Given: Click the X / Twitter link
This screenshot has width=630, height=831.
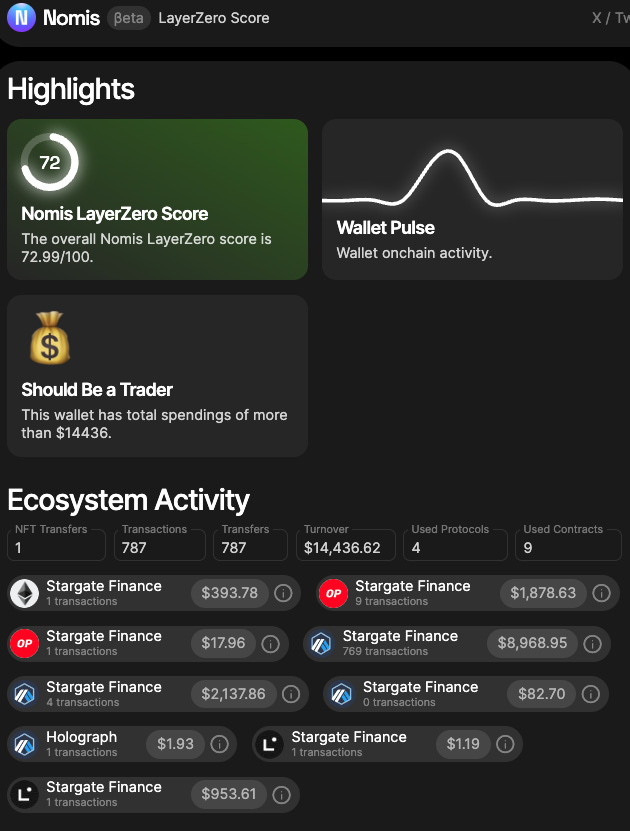Looking at the screenshot, I should (x=610, y=18).
